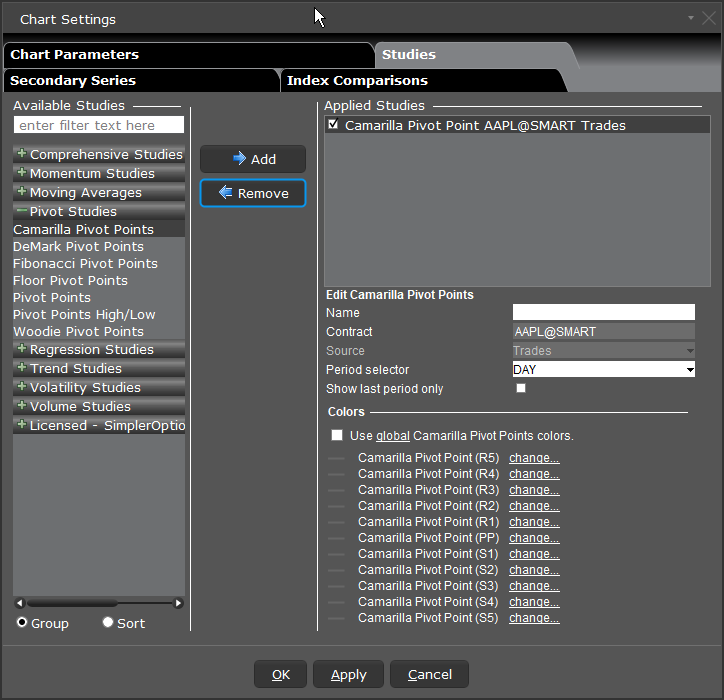Change color for Camarilla Pivot Point (R5)
Screen dimensions: 724x700
tap(534, 458)
